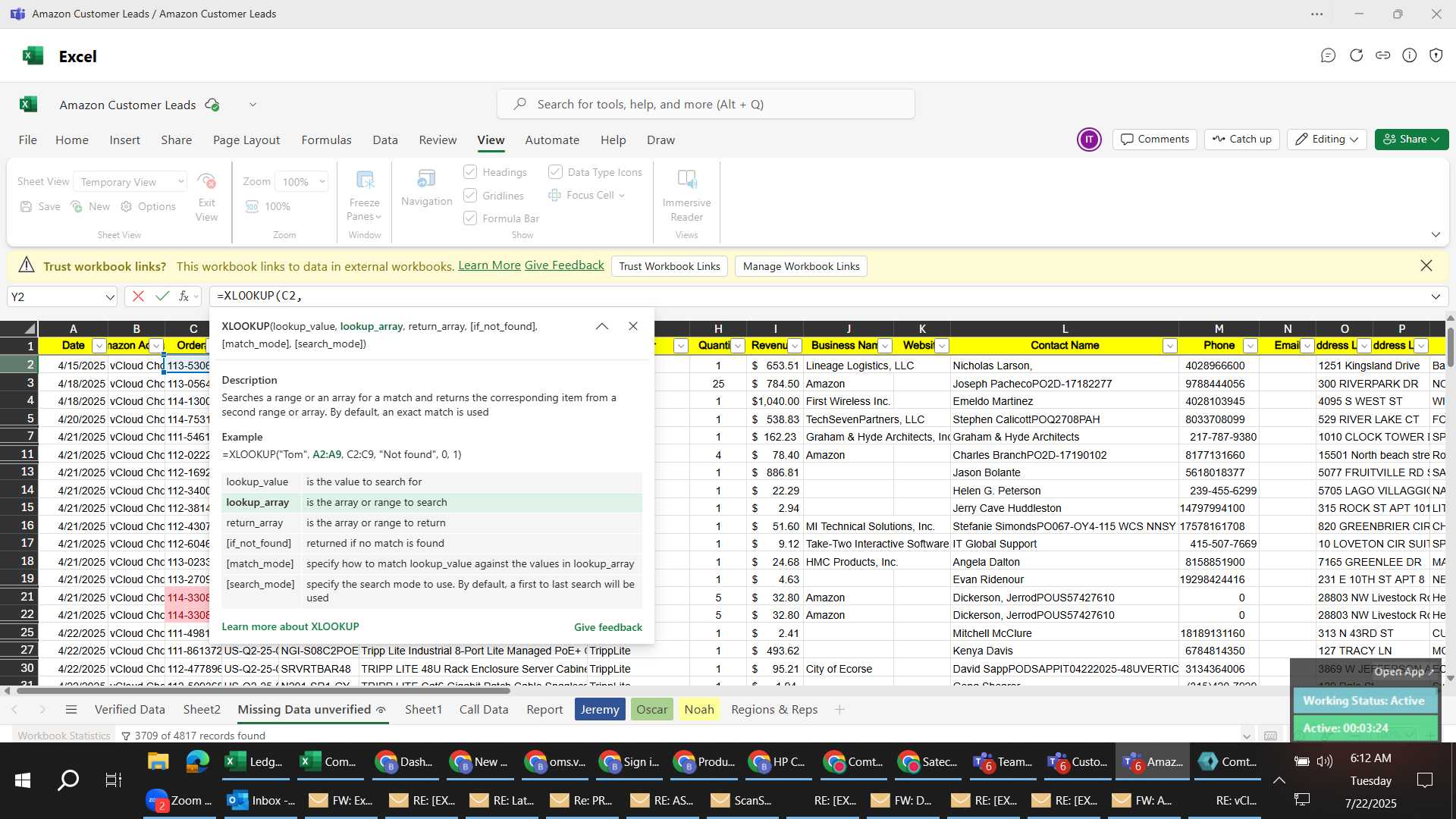Open the Revenue column filter dropdown
This screenshot has height=819, width=1456.
(795, 346)
